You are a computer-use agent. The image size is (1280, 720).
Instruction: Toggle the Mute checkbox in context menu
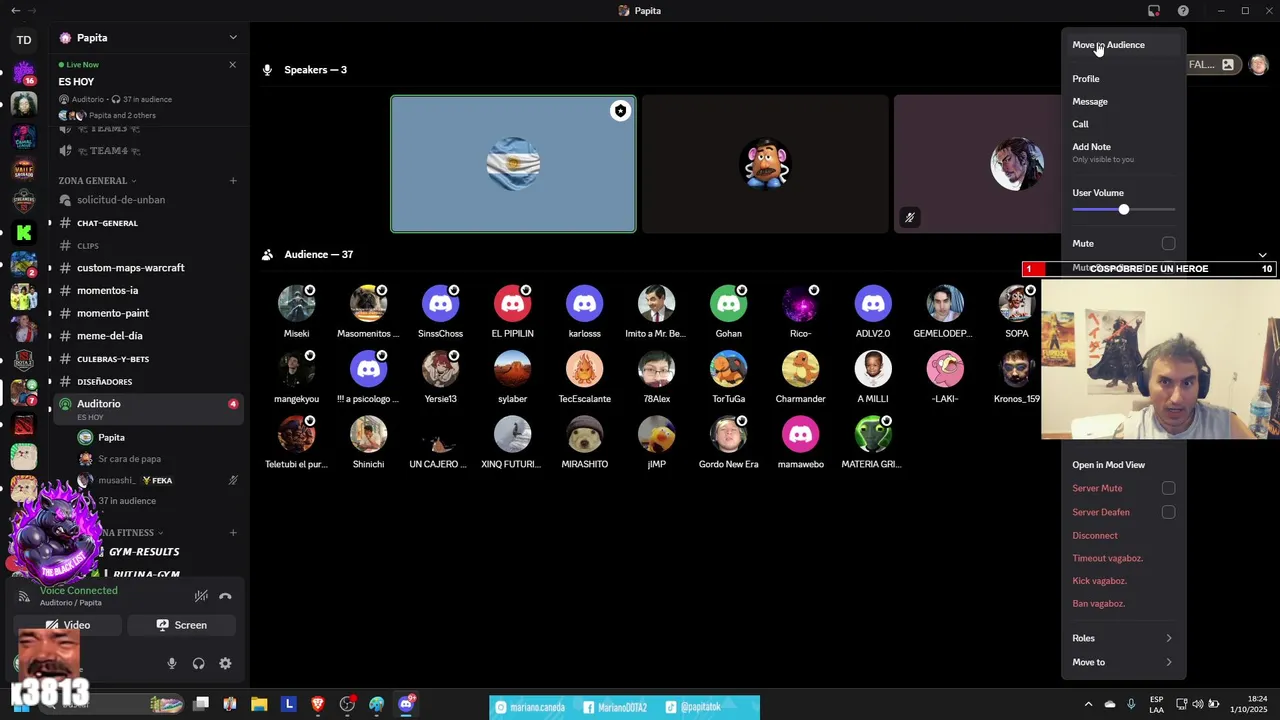click(1168, 243)
